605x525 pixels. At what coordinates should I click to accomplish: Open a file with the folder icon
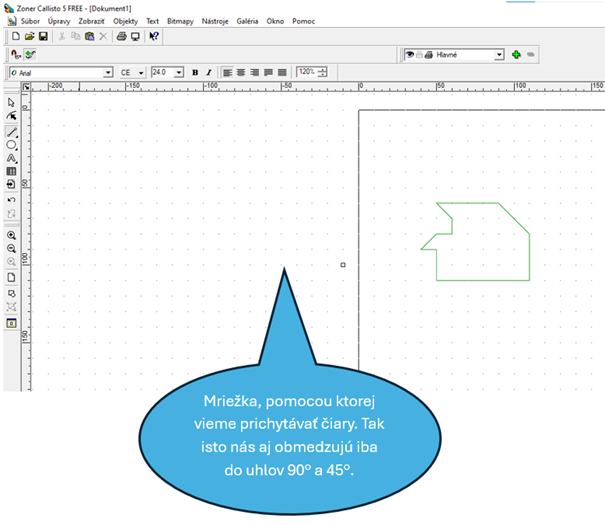(30, 36)
